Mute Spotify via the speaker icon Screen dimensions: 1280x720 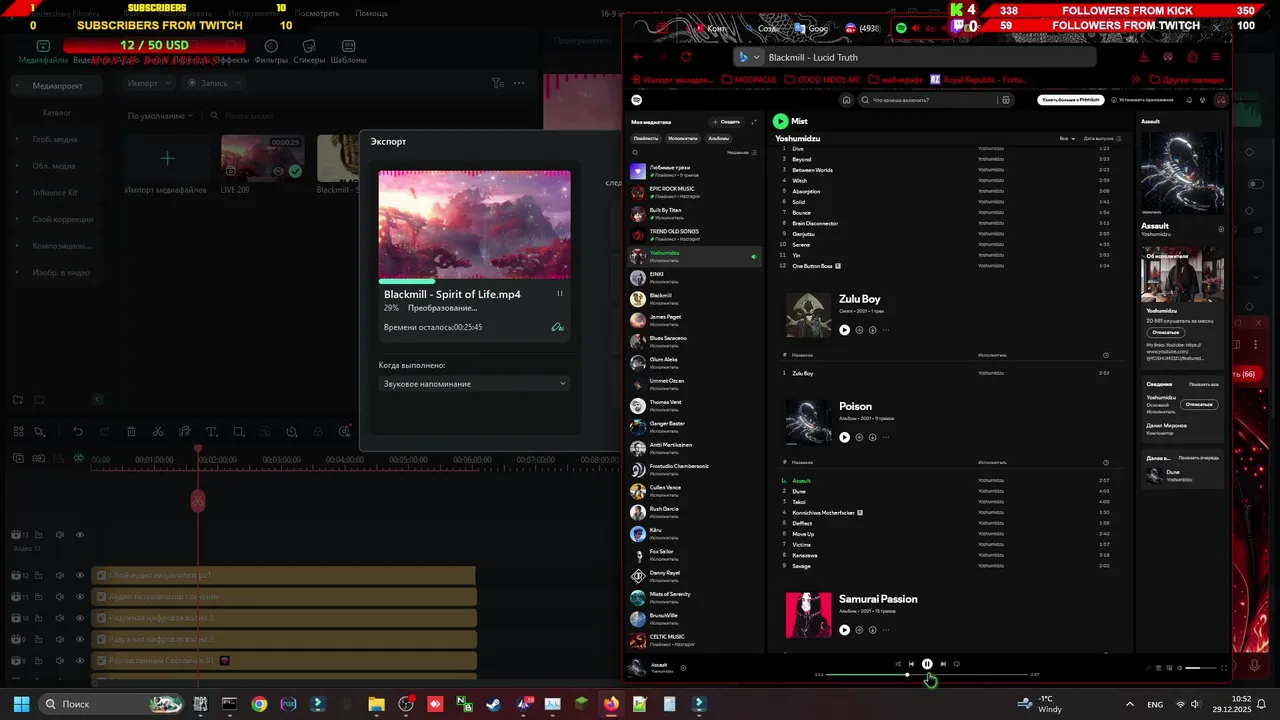click(1180, 668)
